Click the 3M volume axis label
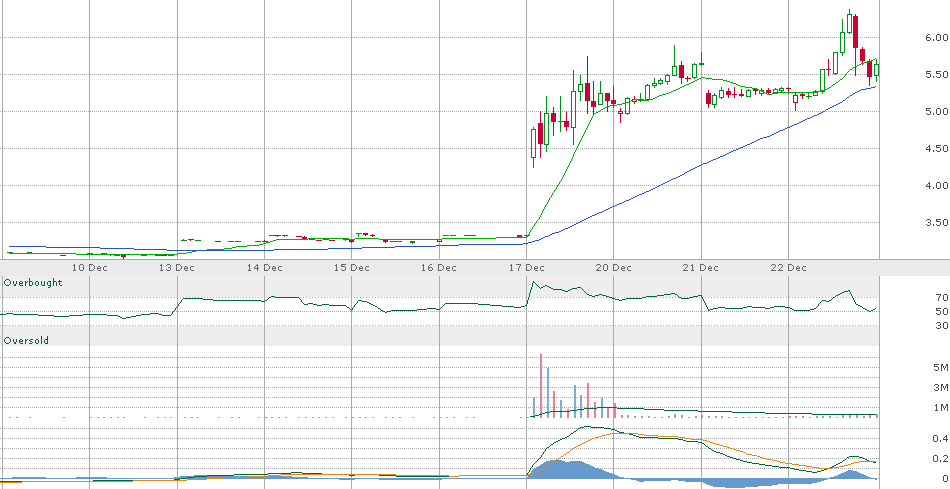The width and height of the screenshot is (950, 489). point(940,387)
